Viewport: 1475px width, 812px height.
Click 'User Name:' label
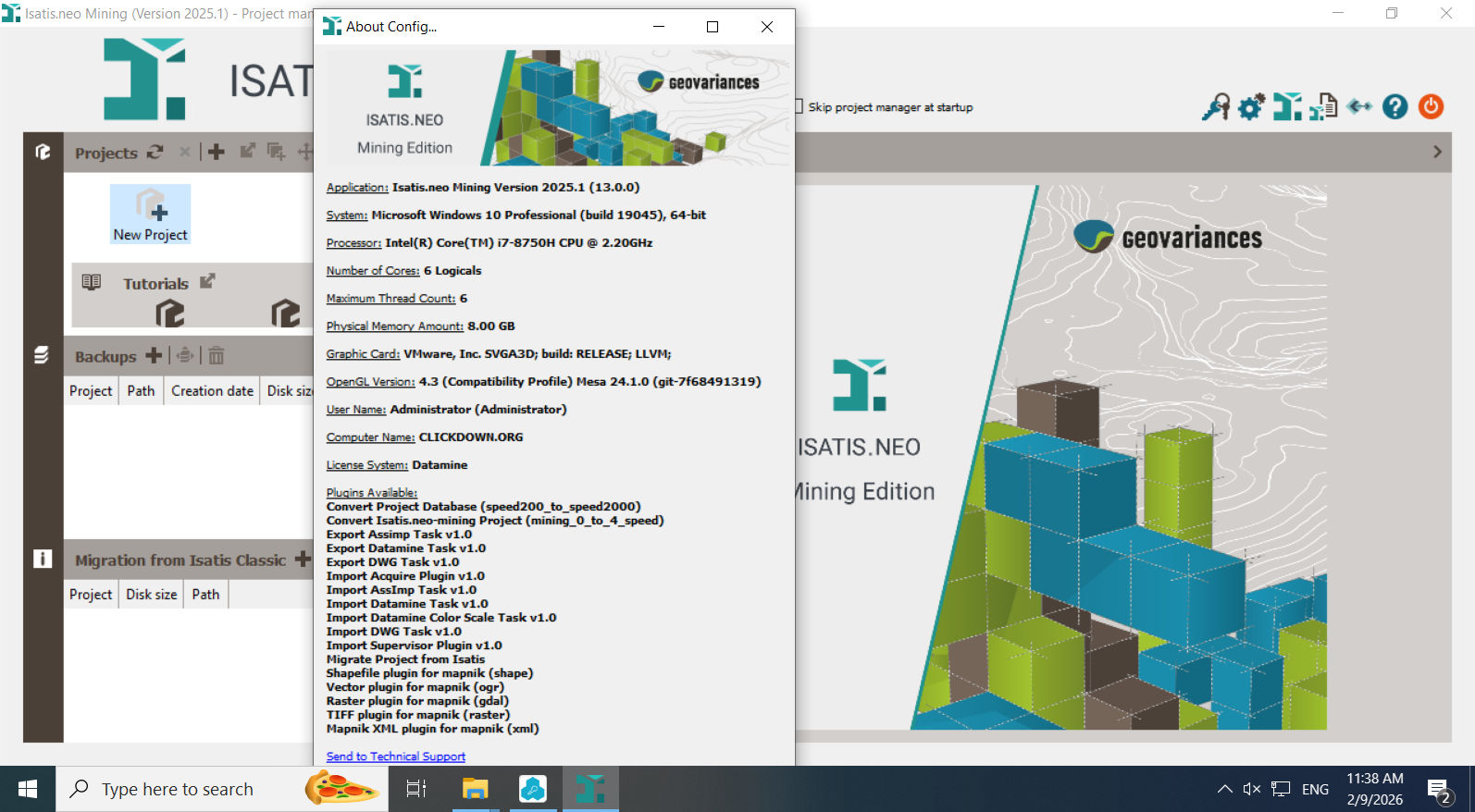tap(356, 410)
